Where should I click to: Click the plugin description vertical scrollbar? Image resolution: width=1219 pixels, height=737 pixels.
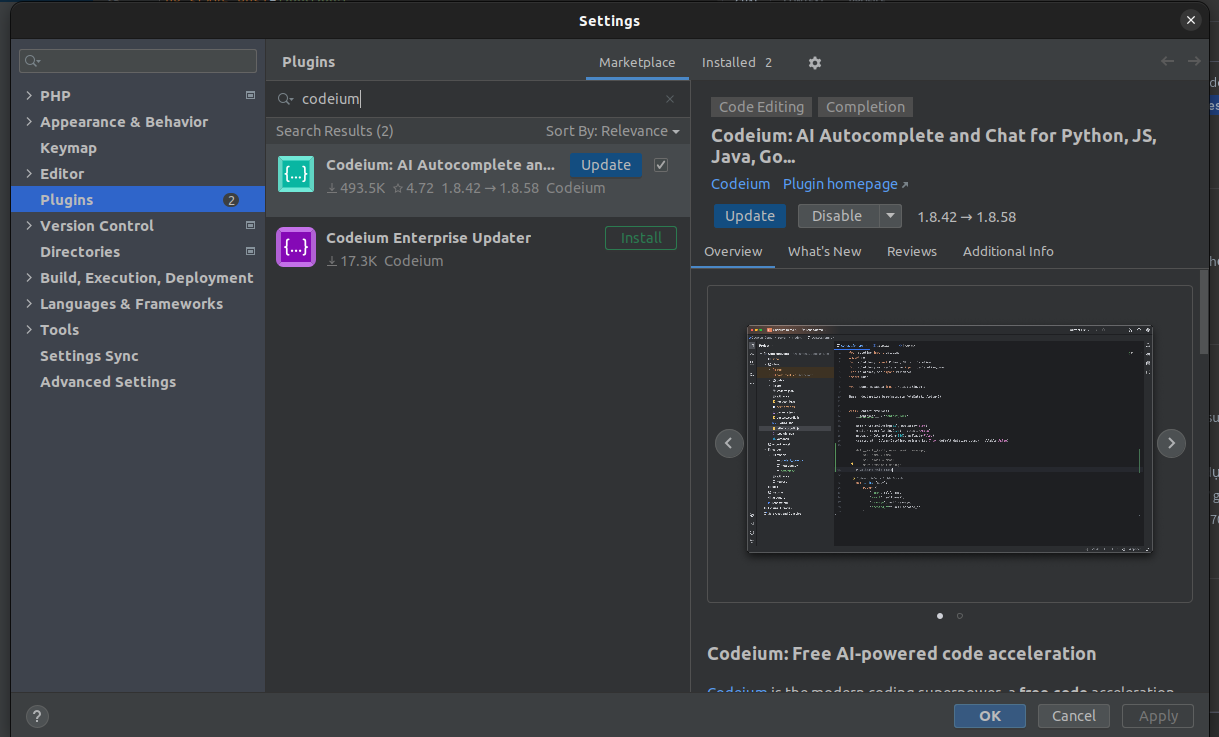(1204, 310)
